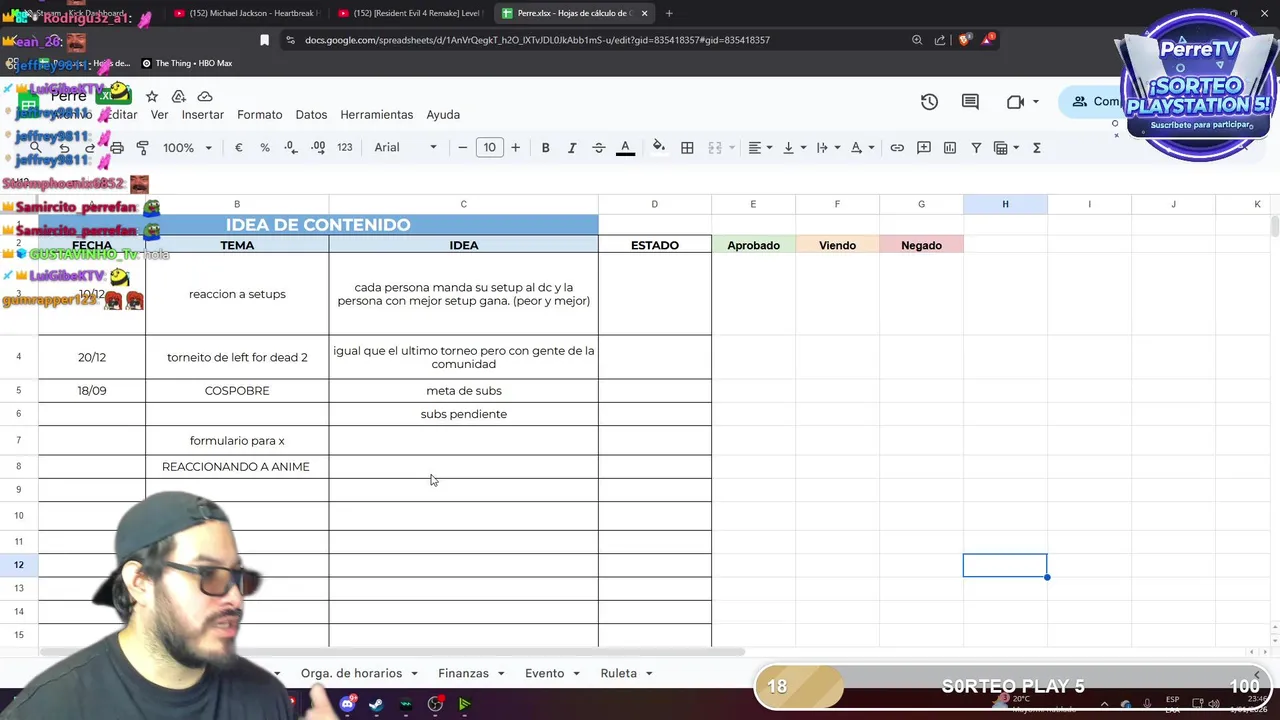Open Steam from the taskbar
1280x720 pixels.
pos(376,704)
